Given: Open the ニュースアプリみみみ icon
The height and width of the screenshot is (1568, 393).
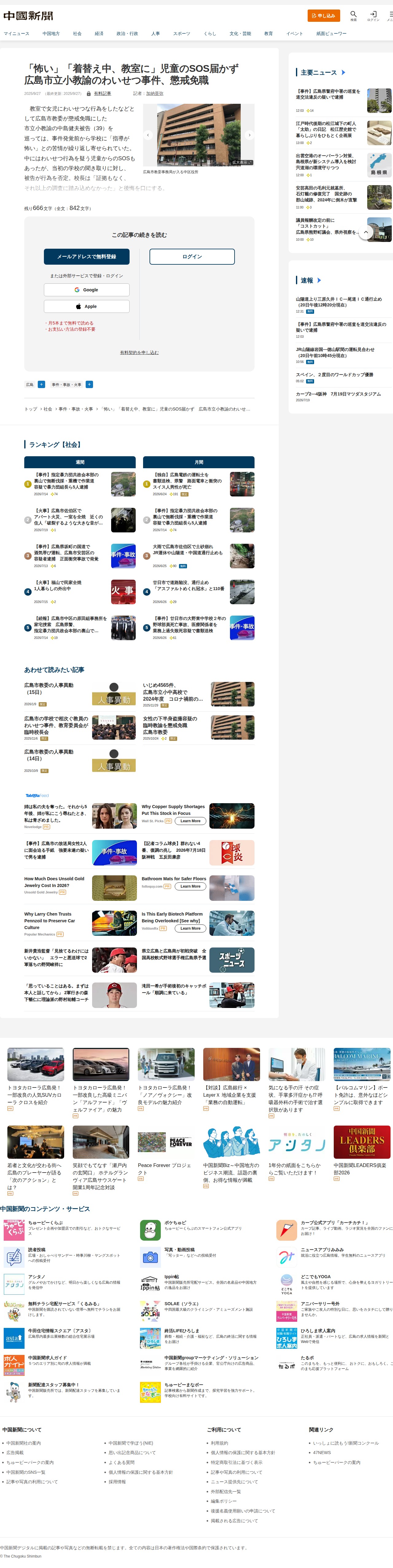Looking at the screenshot, I should pos(286,1256).
